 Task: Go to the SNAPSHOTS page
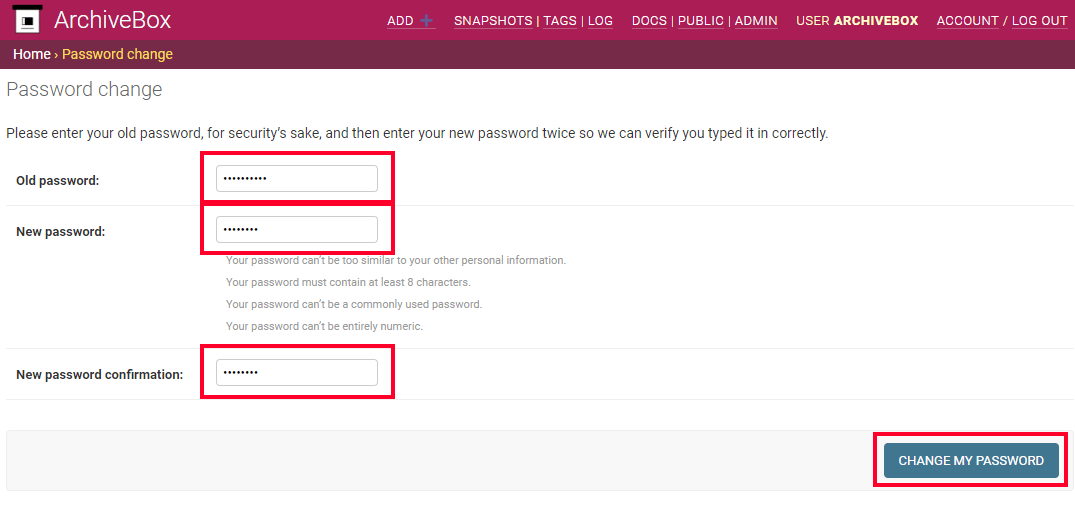(493, 21)
